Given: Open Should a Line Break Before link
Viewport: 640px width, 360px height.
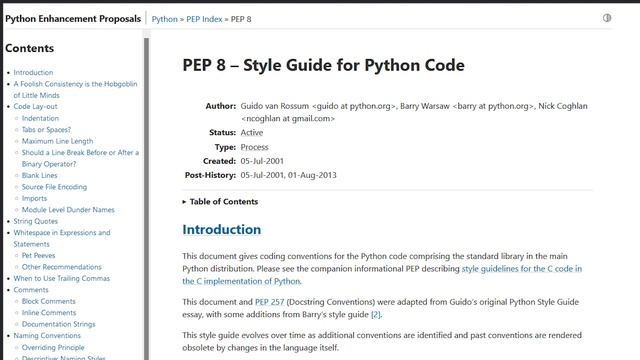Looking at the screenshot, I should coord(80,158).
